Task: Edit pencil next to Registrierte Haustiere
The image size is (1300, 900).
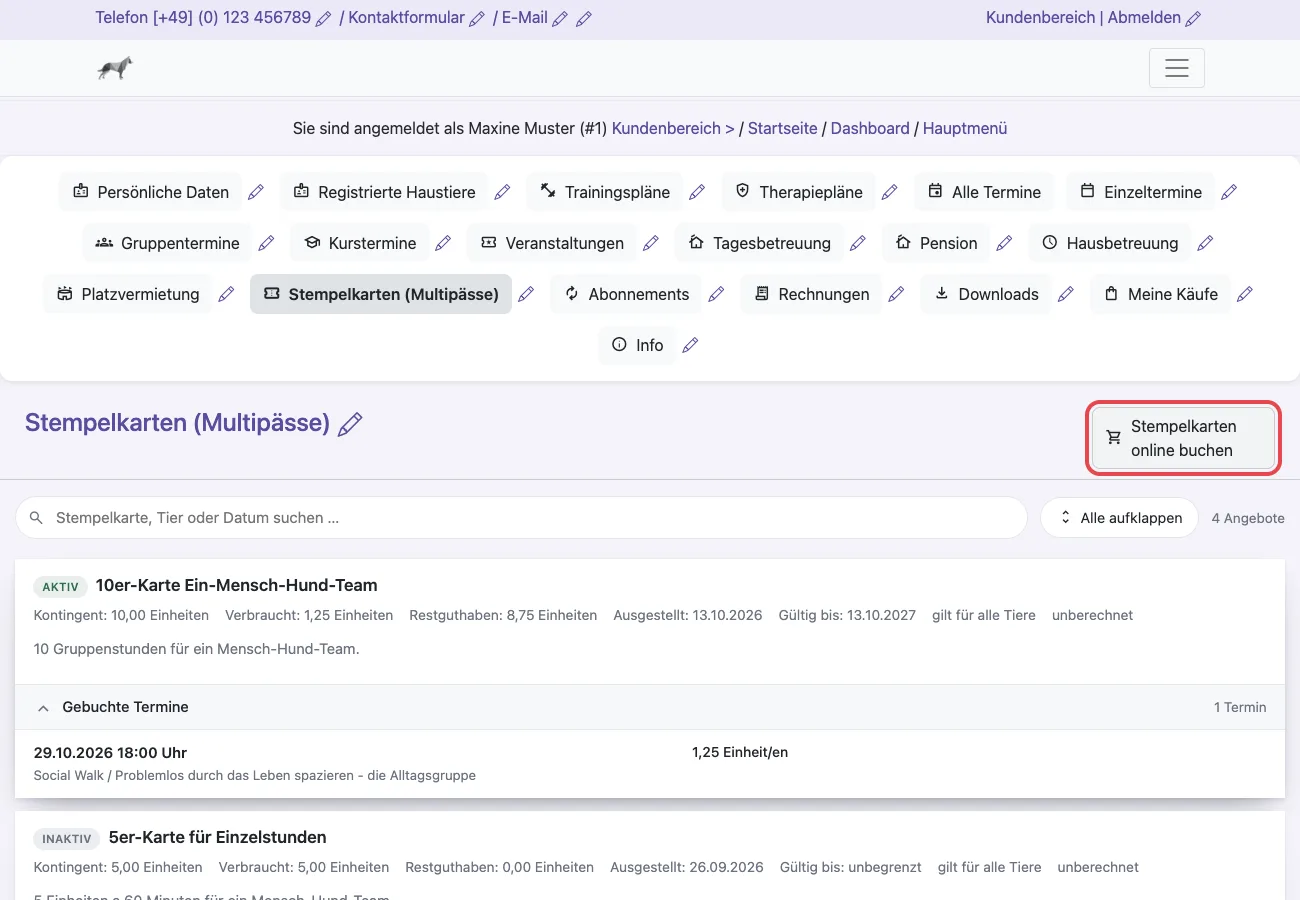Action: [x=502, y=192]
